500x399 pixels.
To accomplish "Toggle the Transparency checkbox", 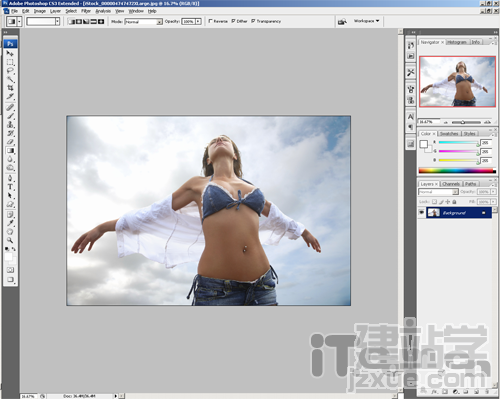I will point(253,21).
